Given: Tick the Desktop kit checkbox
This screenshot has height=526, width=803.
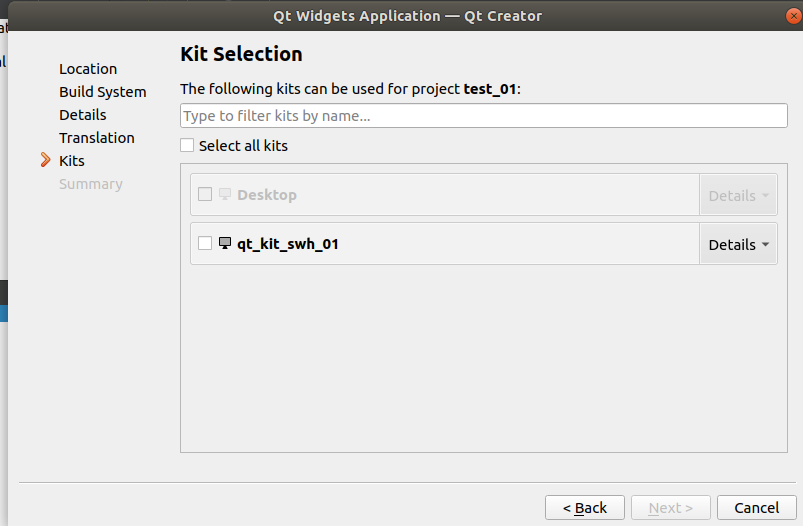Looking at the screenshot, I should (205, 194).
